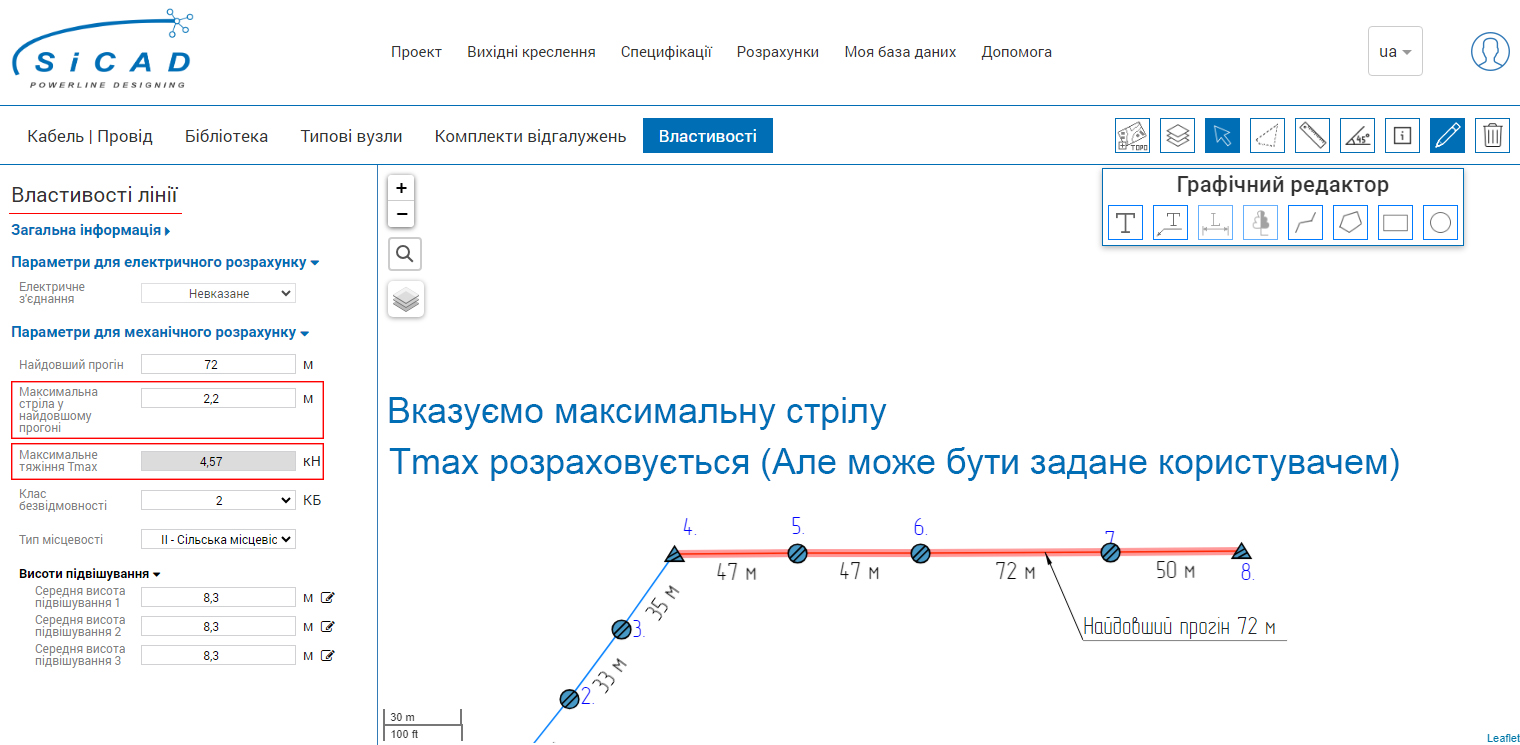The image size is (1520, 745).
Task: Open Тип місцевості dropdown
Action: click(218, 539)
